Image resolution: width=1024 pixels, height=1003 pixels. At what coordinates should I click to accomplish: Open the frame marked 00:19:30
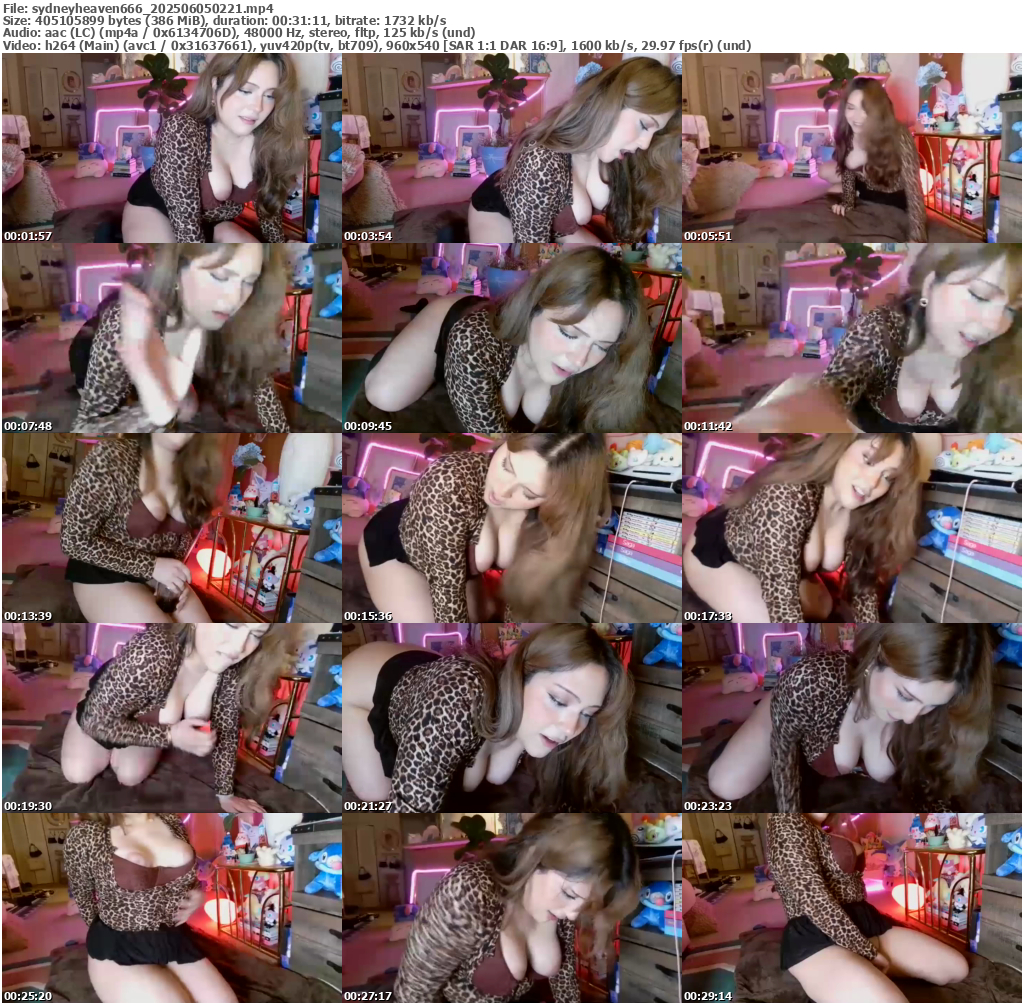[171, 718]
